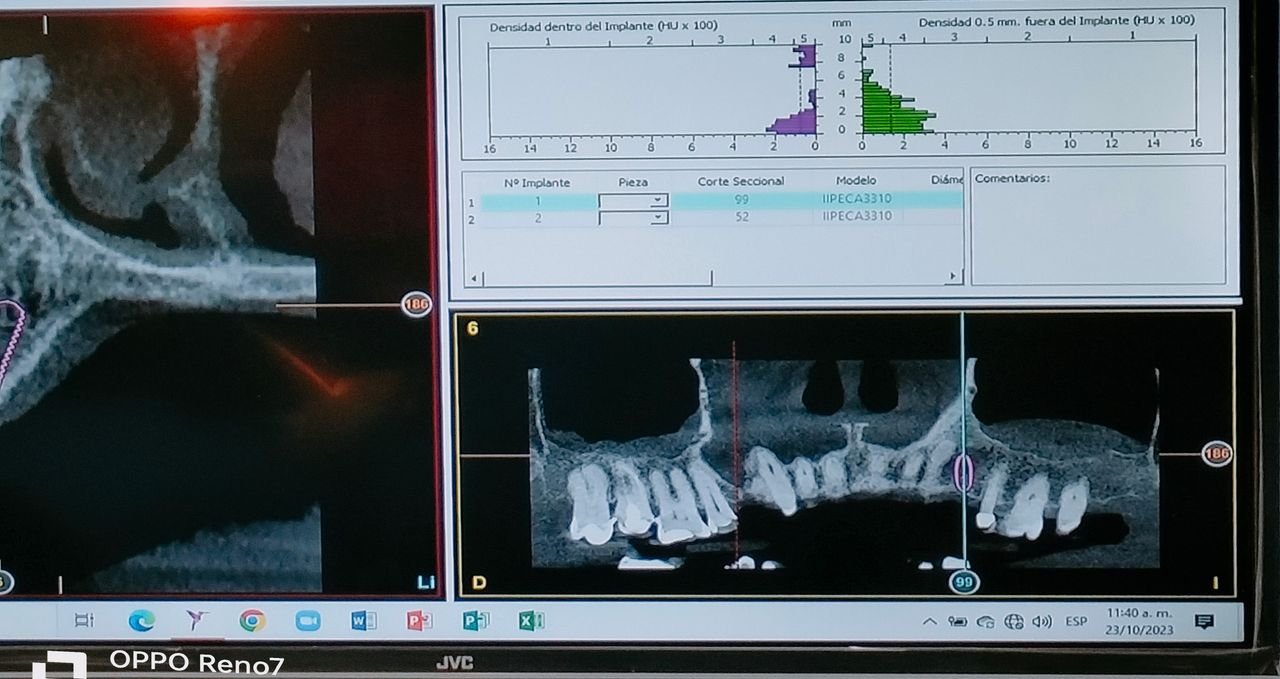
Task: Click inside the Comentarios text box
Action: [1097, 235]
